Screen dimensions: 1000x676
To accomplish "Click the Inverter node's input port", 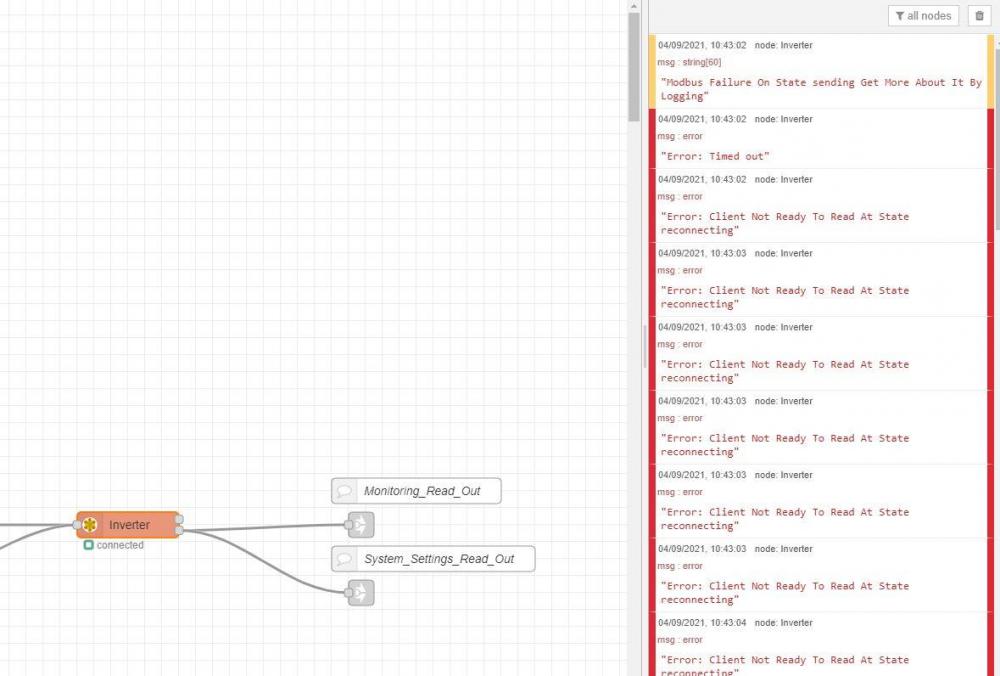I will [x=77, y=525].
